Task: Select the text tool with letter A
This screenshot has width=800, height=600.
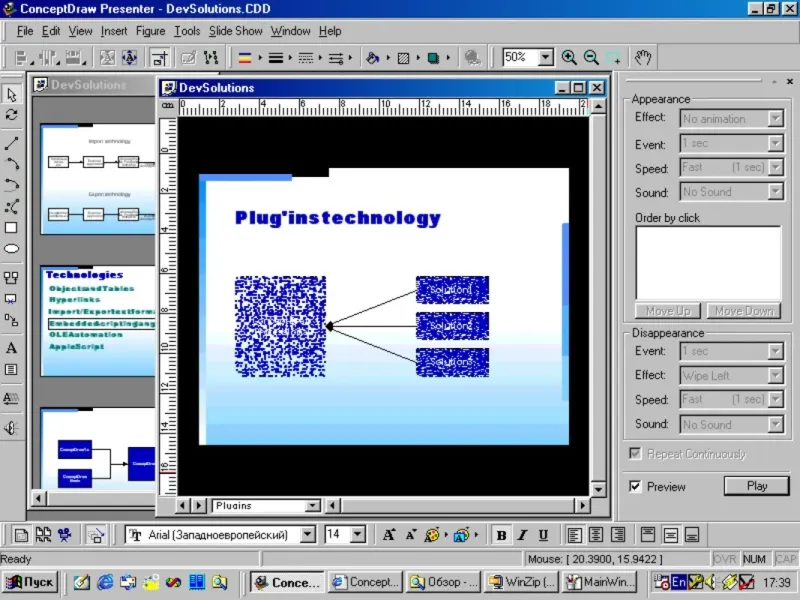Action: click(12, 348)
